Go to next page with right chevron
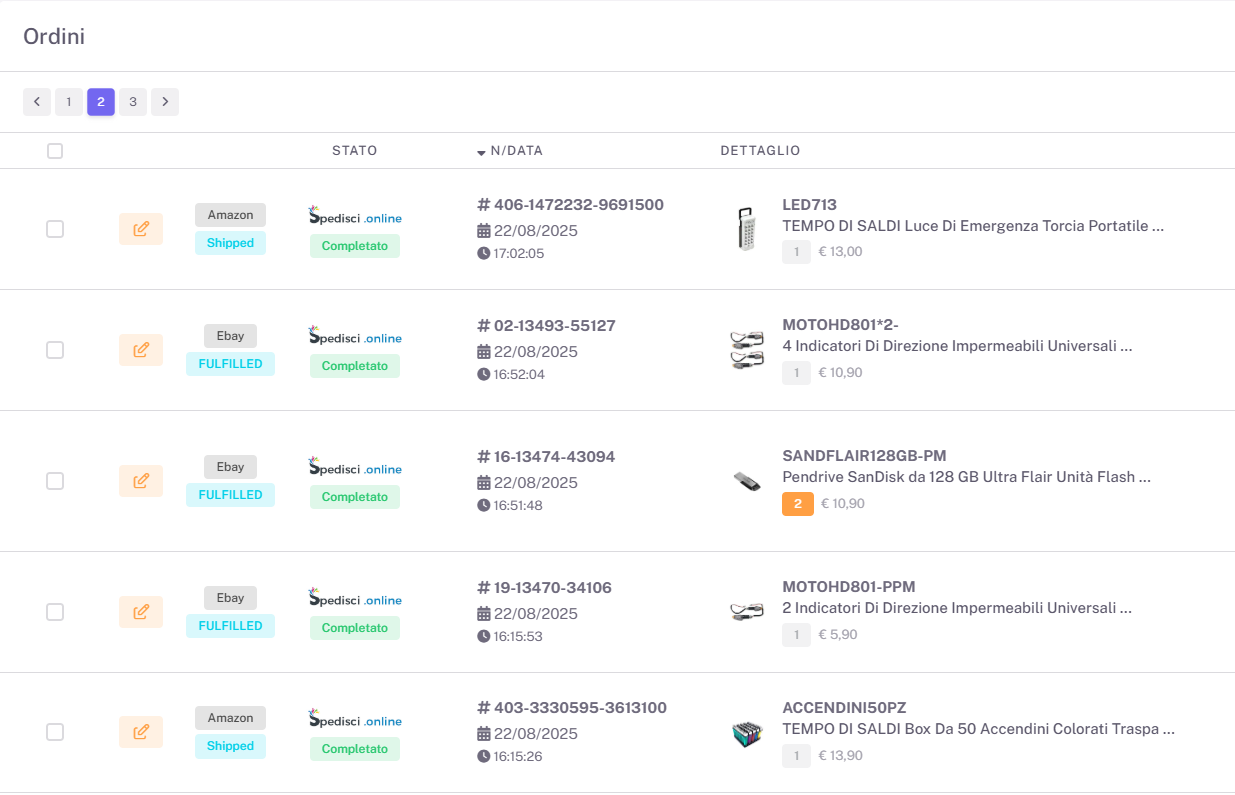Image resolution: width=1235 pixels, height=795 pixels. (x=165, y=102)
